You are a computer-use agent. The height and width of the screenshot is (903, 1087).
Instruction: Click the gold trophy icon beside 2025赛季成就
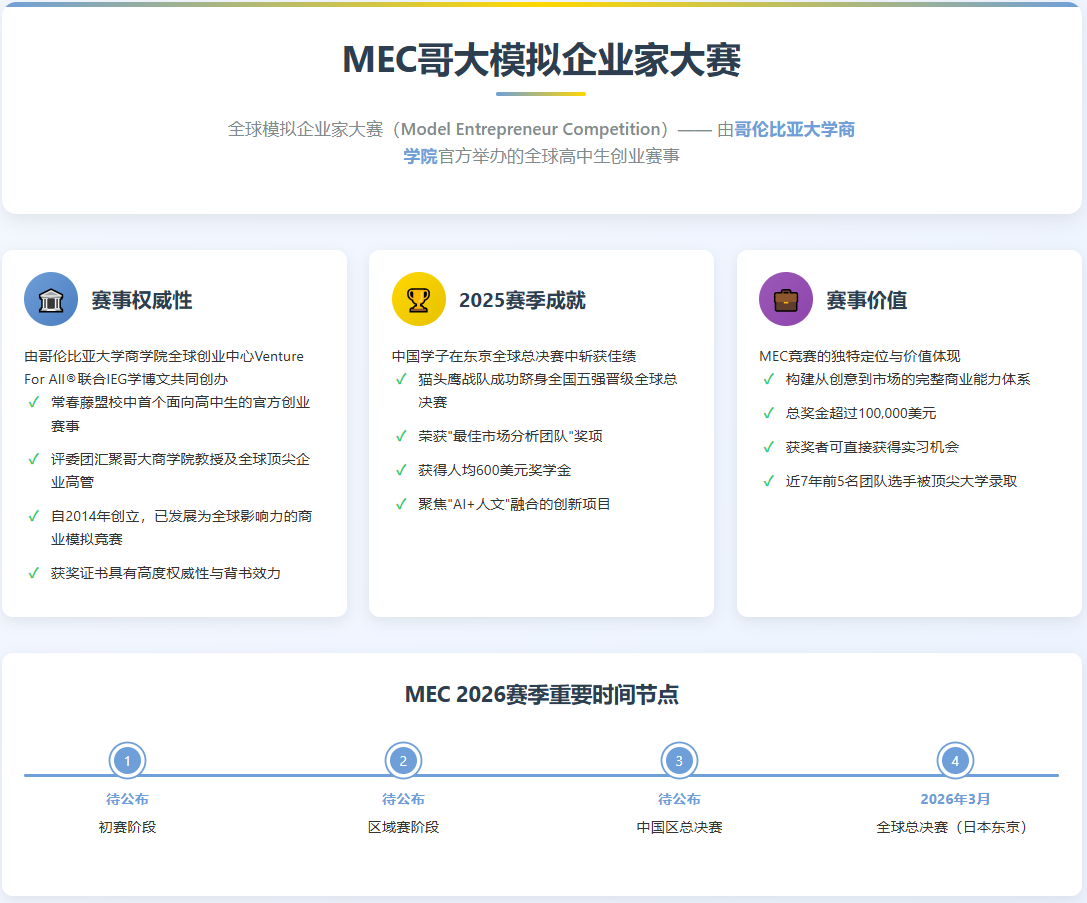418,299
